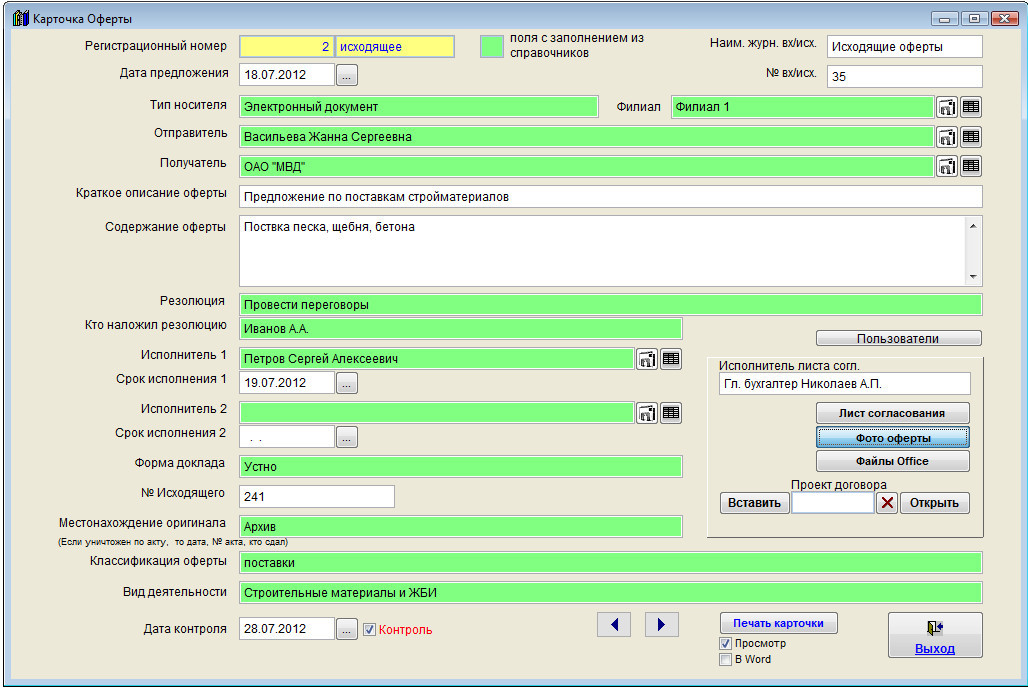Screen dimensions: 1028x688
Task: Clear contract project with red X icon
Action: tap(886, 503)
